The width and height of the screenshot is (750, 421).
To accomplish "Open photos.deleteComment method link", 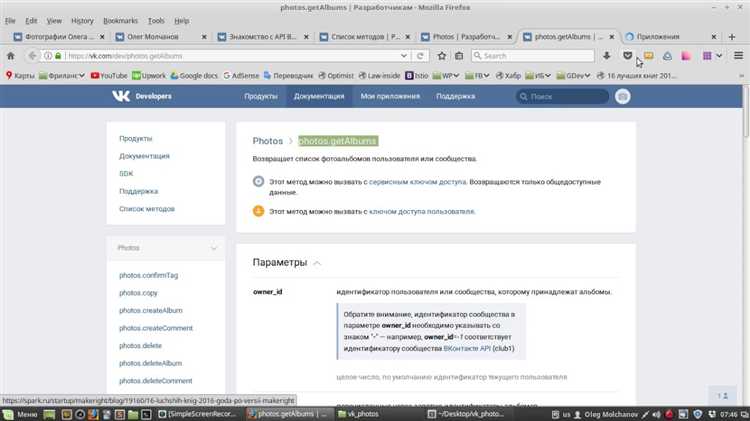I will click(x=155, y=381).
